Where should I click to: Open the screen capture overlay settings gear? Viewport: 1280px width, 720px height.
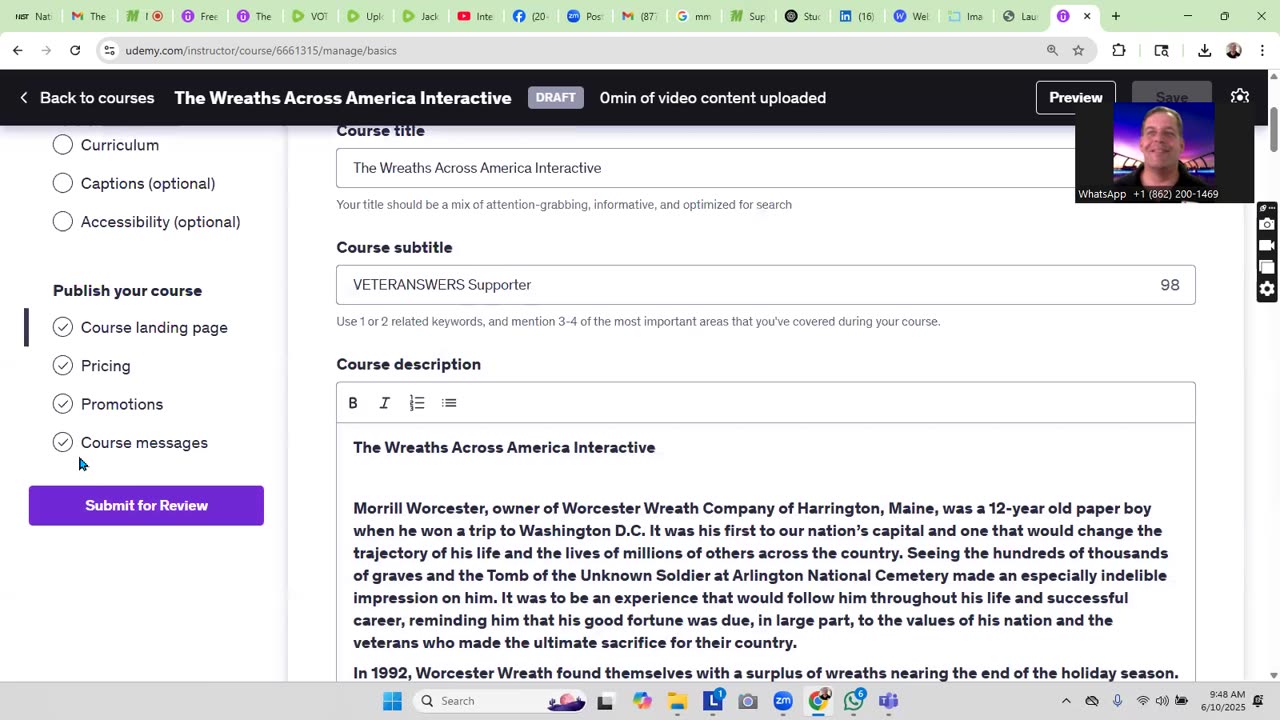coord(1267,290)
